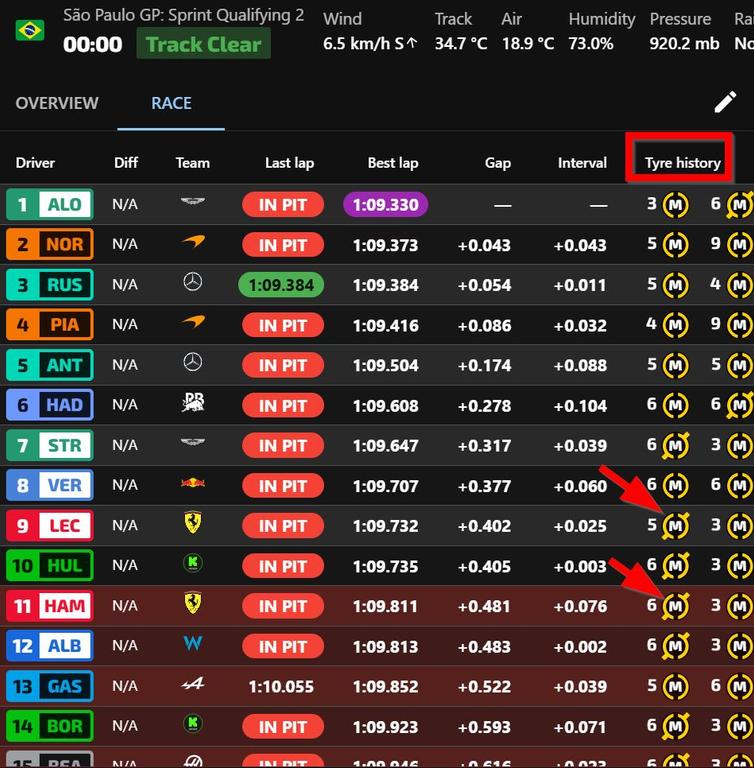Click the Track Clear status badge
The width and height of the screenshot is (754, 768).
point(203,44)
